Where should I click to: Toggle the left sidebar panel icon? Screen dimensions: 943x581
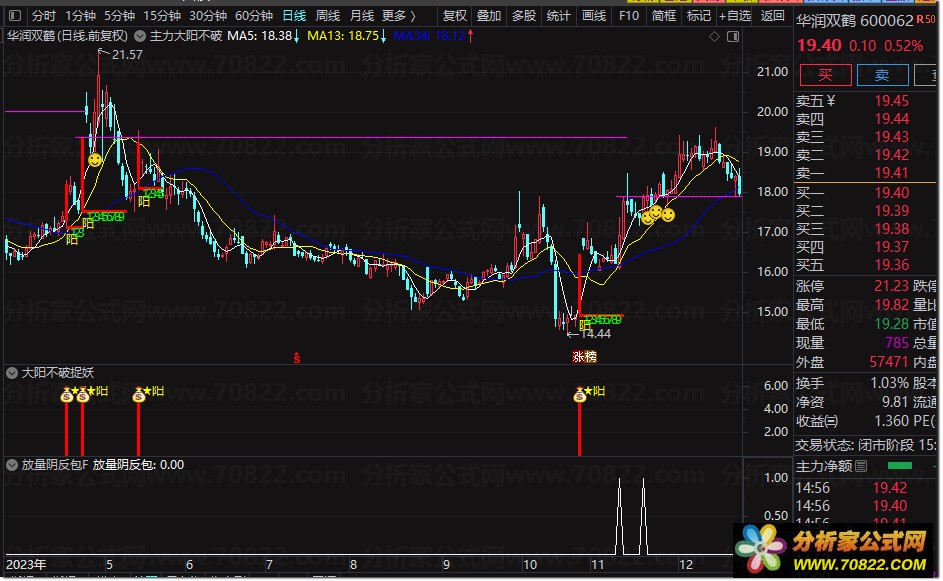(x=15, y=16)
